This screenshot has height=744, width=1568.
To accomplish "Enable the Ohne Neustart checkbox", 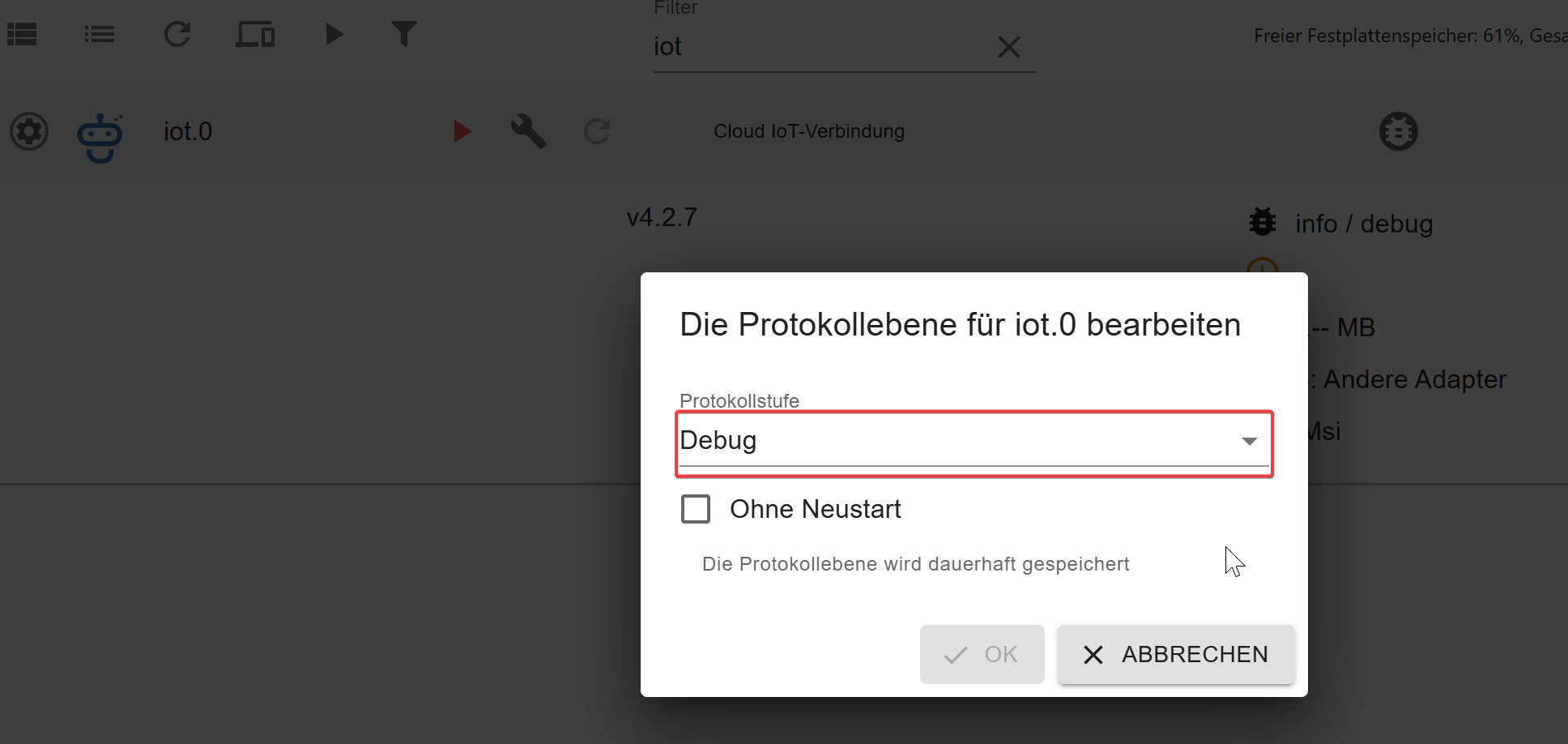I will pos(696,509).
